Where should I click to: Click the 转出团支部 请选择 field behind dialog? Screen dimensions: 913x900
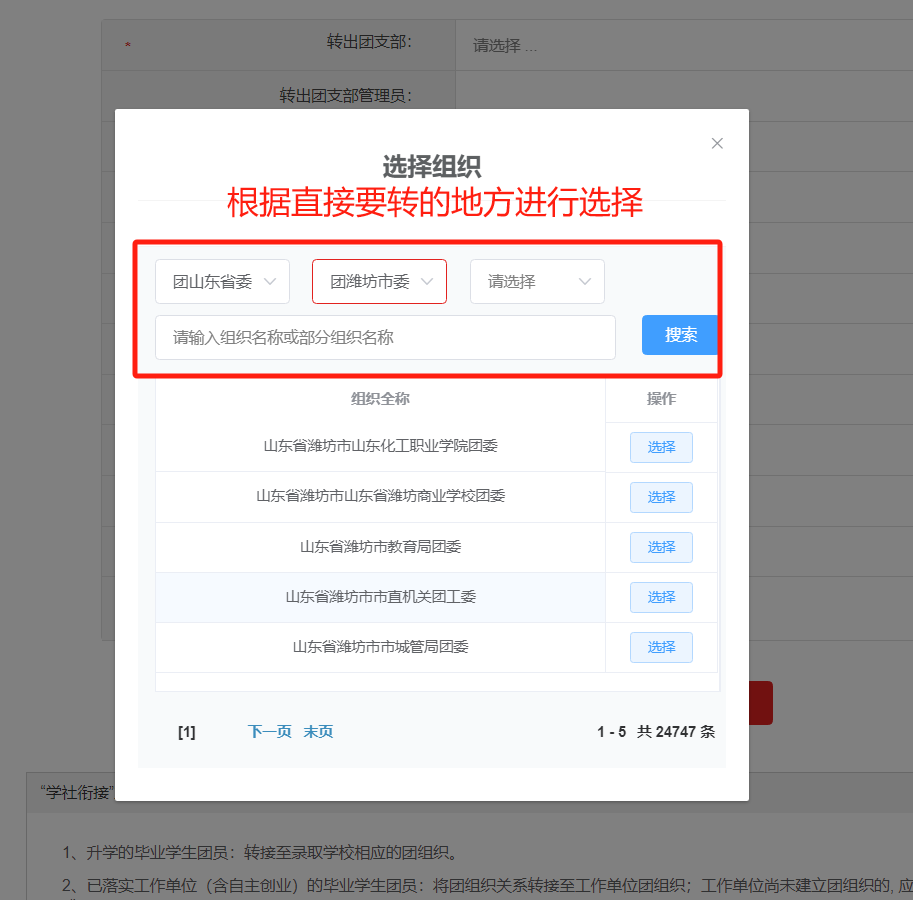[x=505, y=46]
